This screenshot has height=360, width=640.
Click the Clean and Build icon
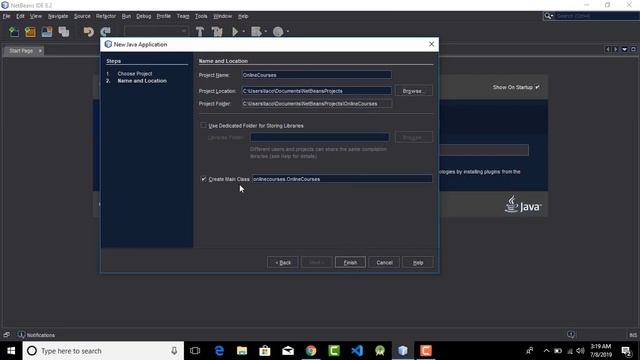[217, 31]
